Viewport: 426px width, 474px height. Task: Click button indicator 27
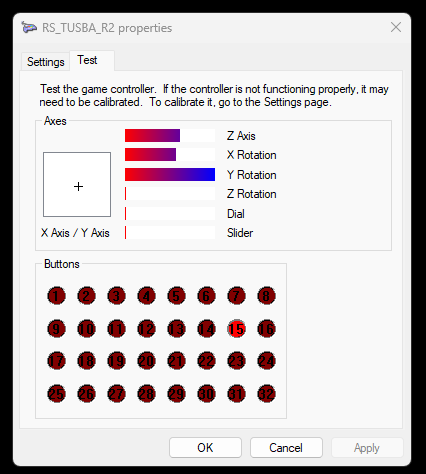[x=116, y=394]
